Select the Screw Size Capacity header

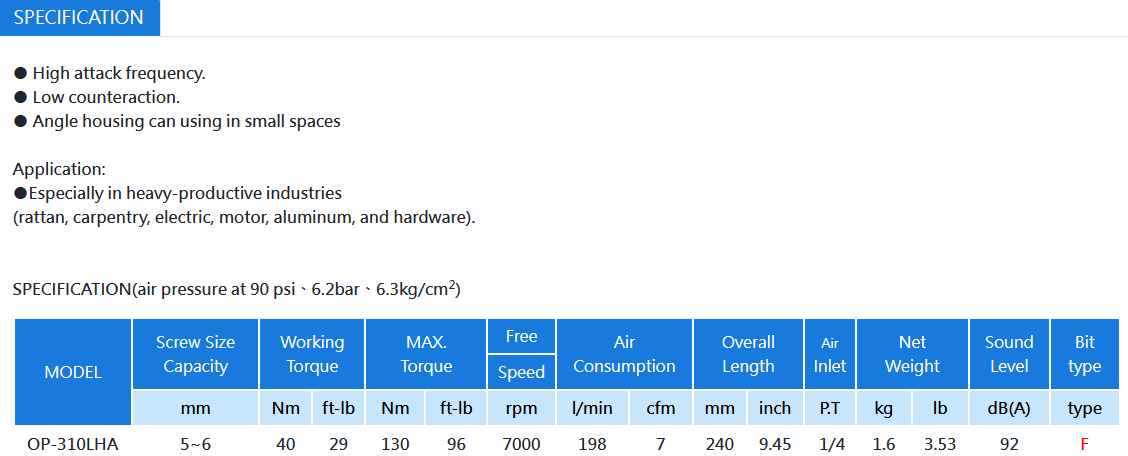[196, 354]
